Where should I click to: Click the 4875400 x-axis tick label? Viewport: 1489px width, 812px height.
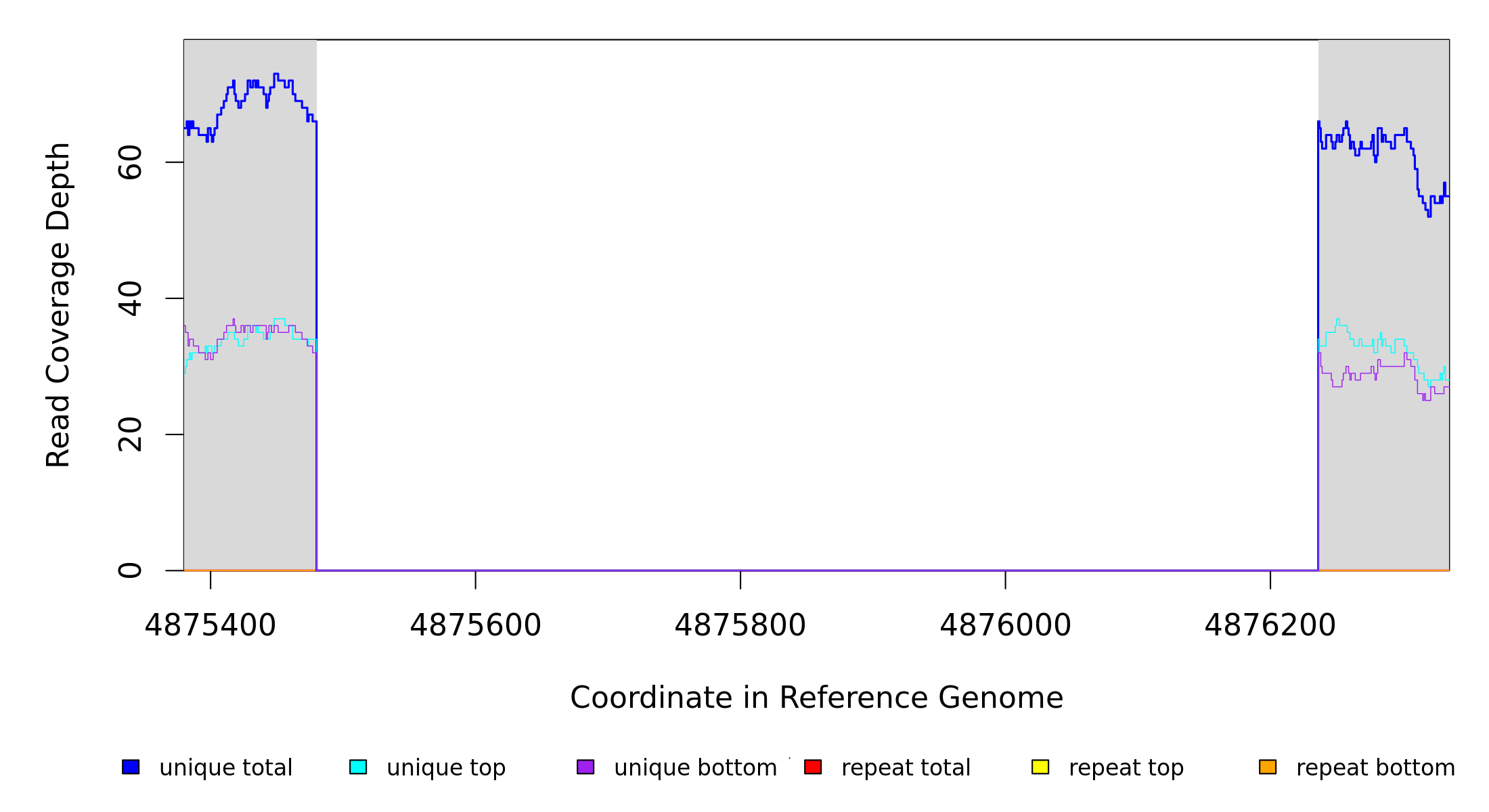click(210, 625)
